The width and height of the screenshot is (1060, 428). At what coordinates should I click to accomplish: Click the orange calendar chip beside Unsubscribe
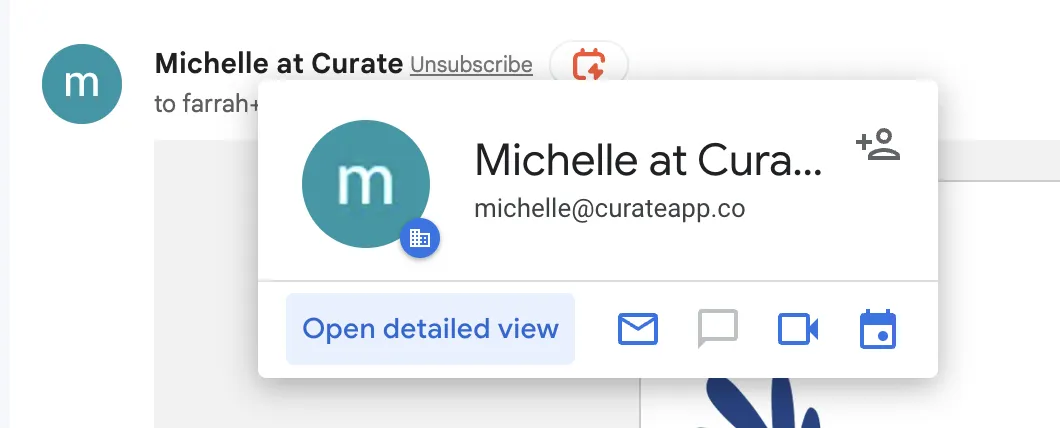588,65
